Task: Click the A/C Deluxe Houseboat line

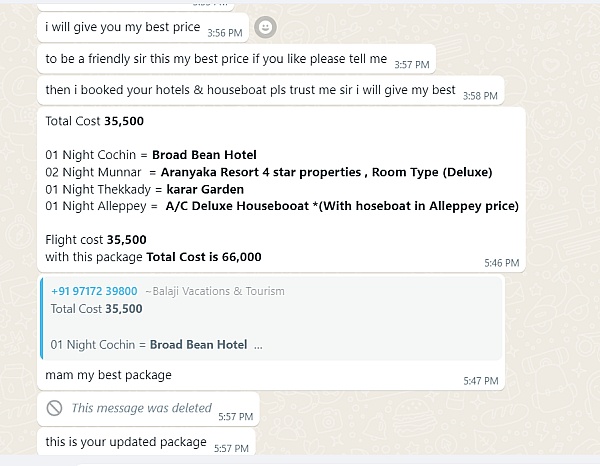Action: [282, 206]
